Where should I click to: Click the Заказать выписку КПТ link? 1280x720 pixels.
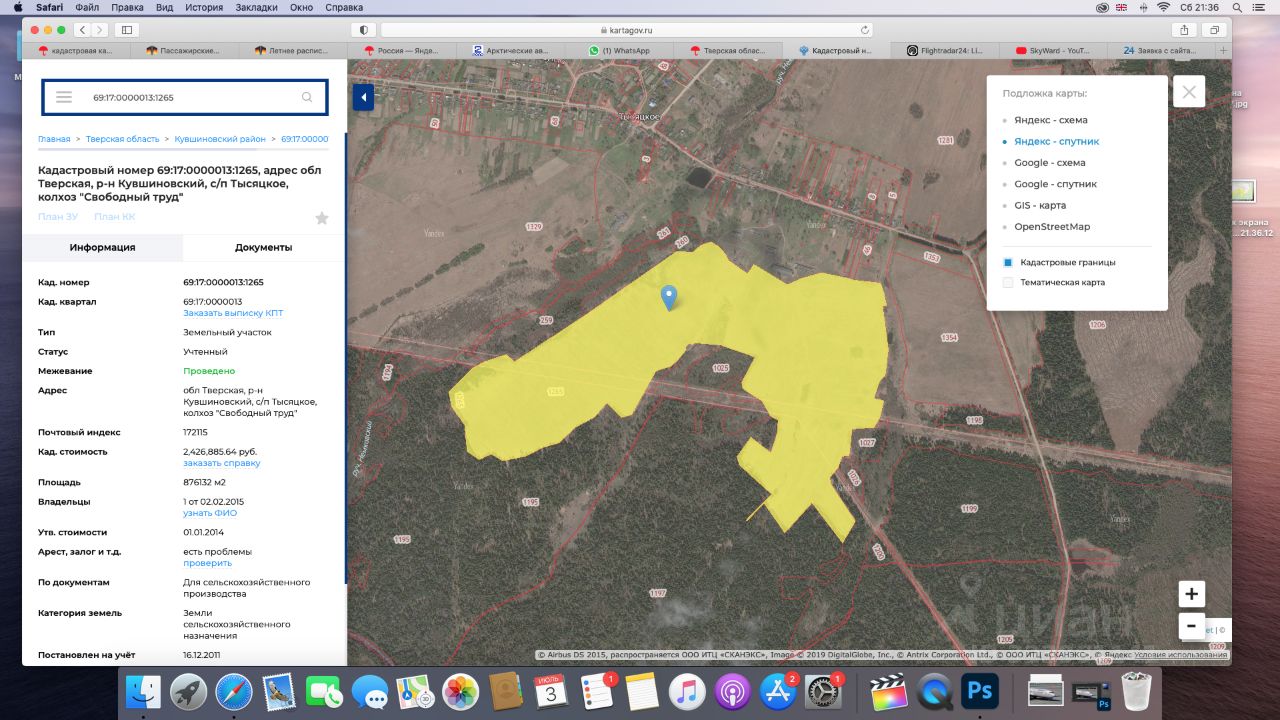tap(233, 313)
